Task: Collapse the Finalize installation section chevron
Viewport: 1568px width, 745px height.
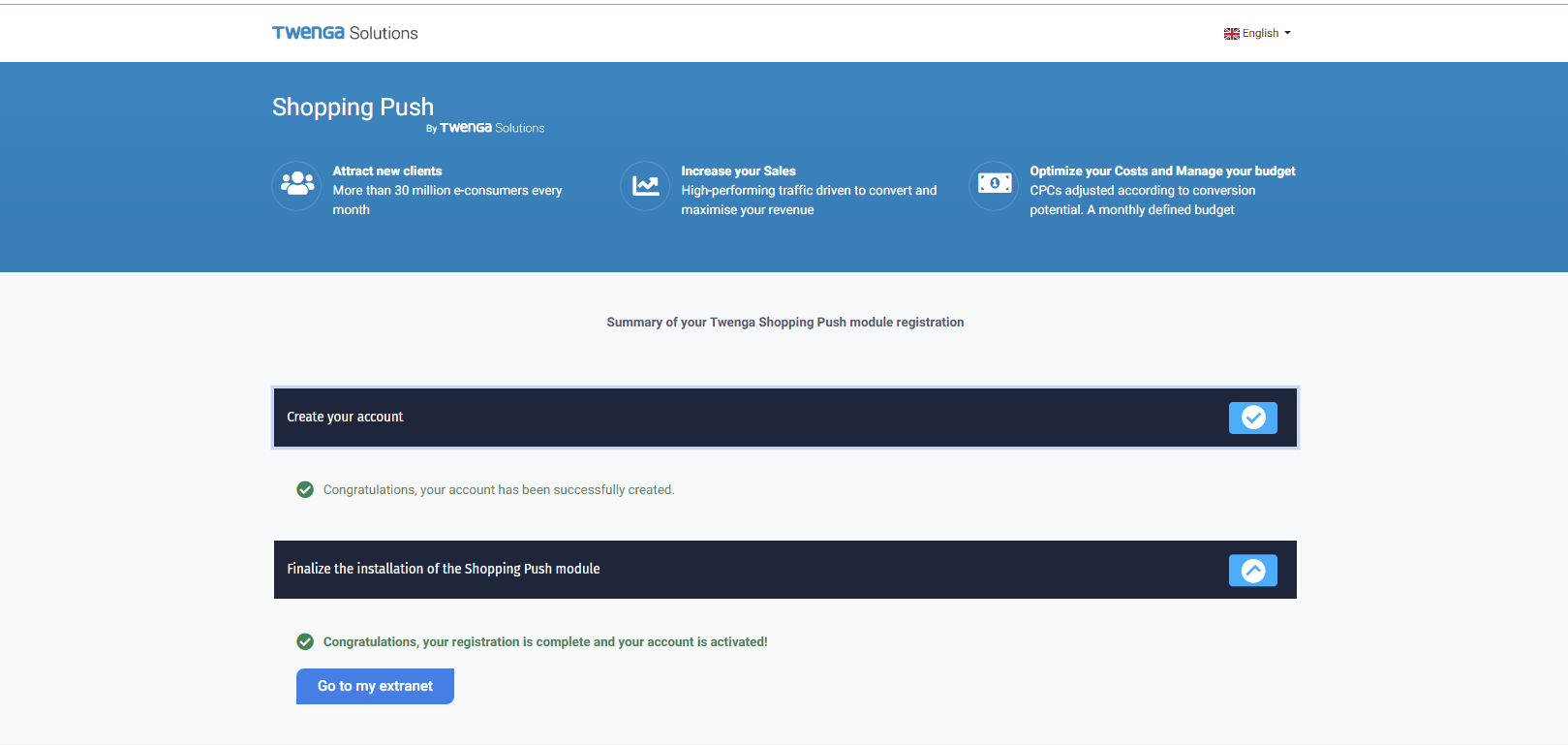Action: pos(1253,571)
